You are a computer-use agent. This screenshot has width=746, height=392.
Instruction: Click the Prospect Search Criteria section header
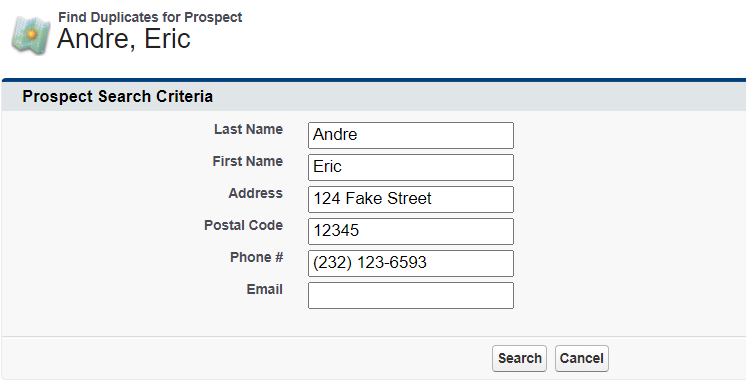click(x=118, y=97)
